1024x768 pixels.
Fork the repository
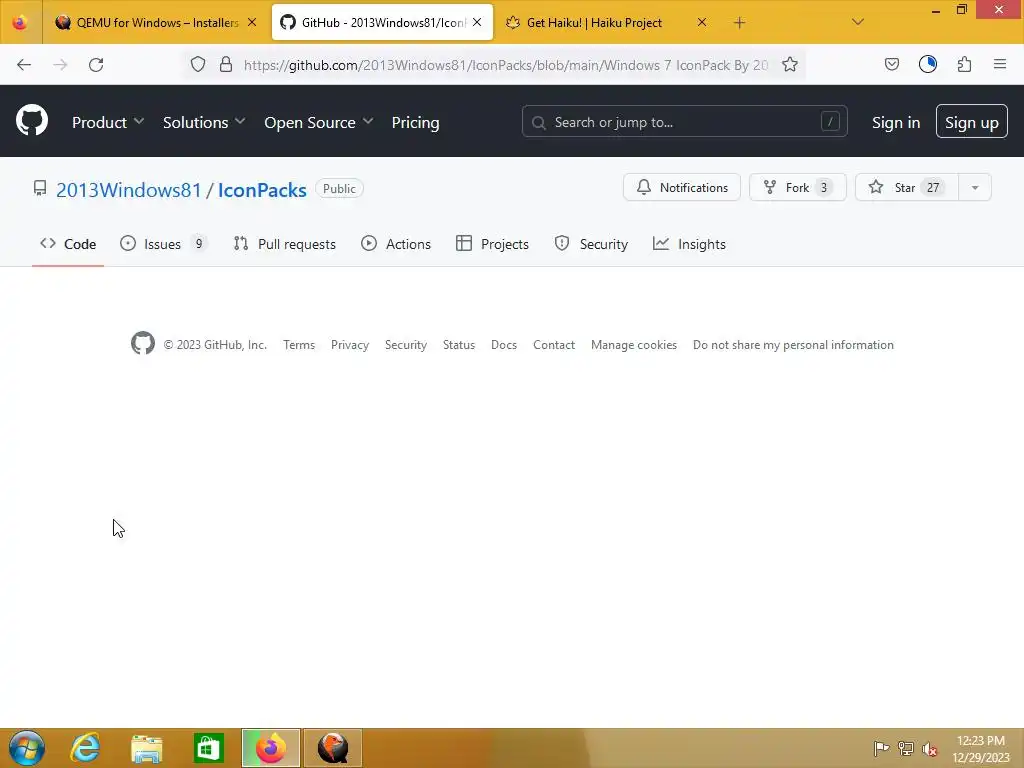[x=797, y=187]
